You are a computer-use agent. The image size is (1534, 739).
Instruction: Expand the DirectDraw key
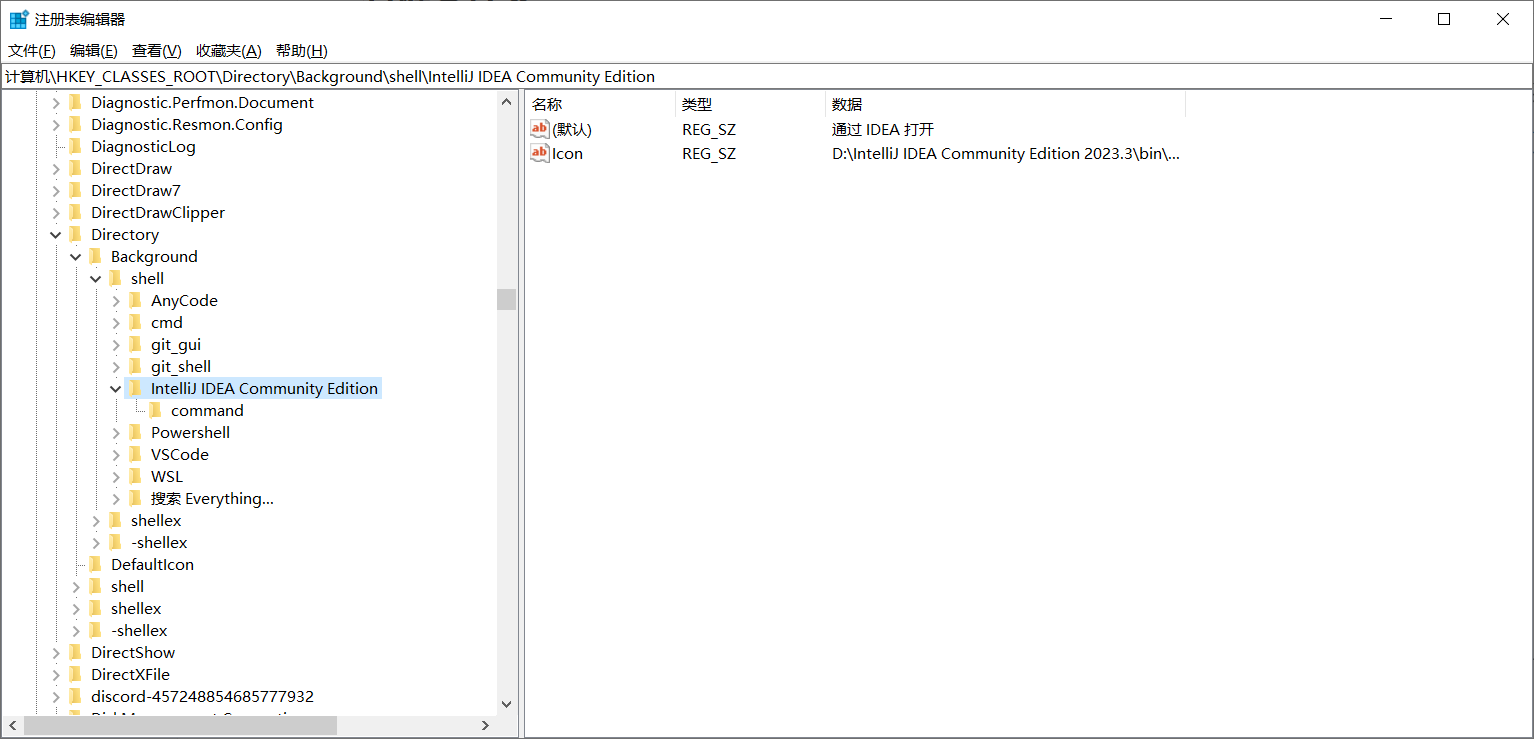[56, 169]
